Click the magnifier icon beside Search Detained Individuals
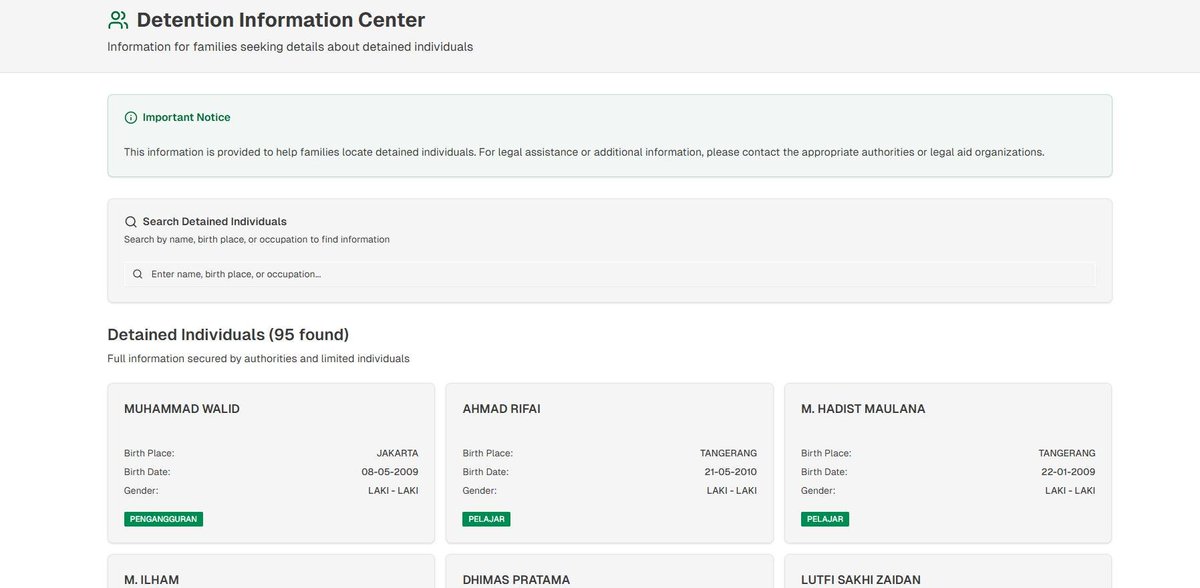The height and width of the screenshot is (588, 1200). tap(130, 222)
